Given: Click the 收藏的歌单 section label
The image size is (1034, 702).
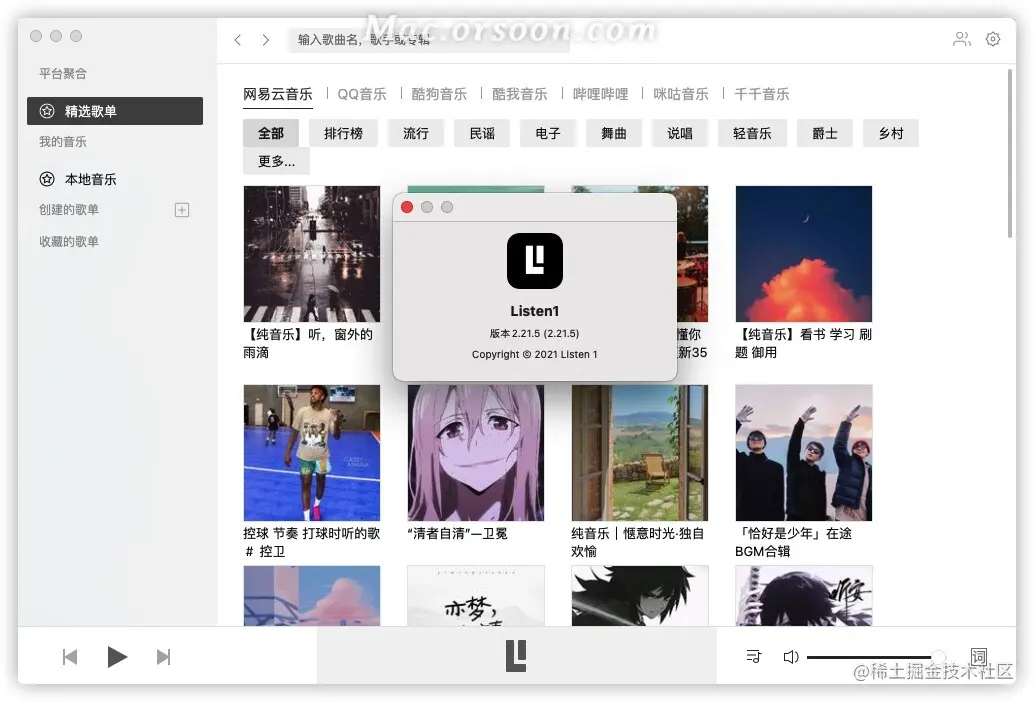Looking at the screenshot, I should [69, 241].
